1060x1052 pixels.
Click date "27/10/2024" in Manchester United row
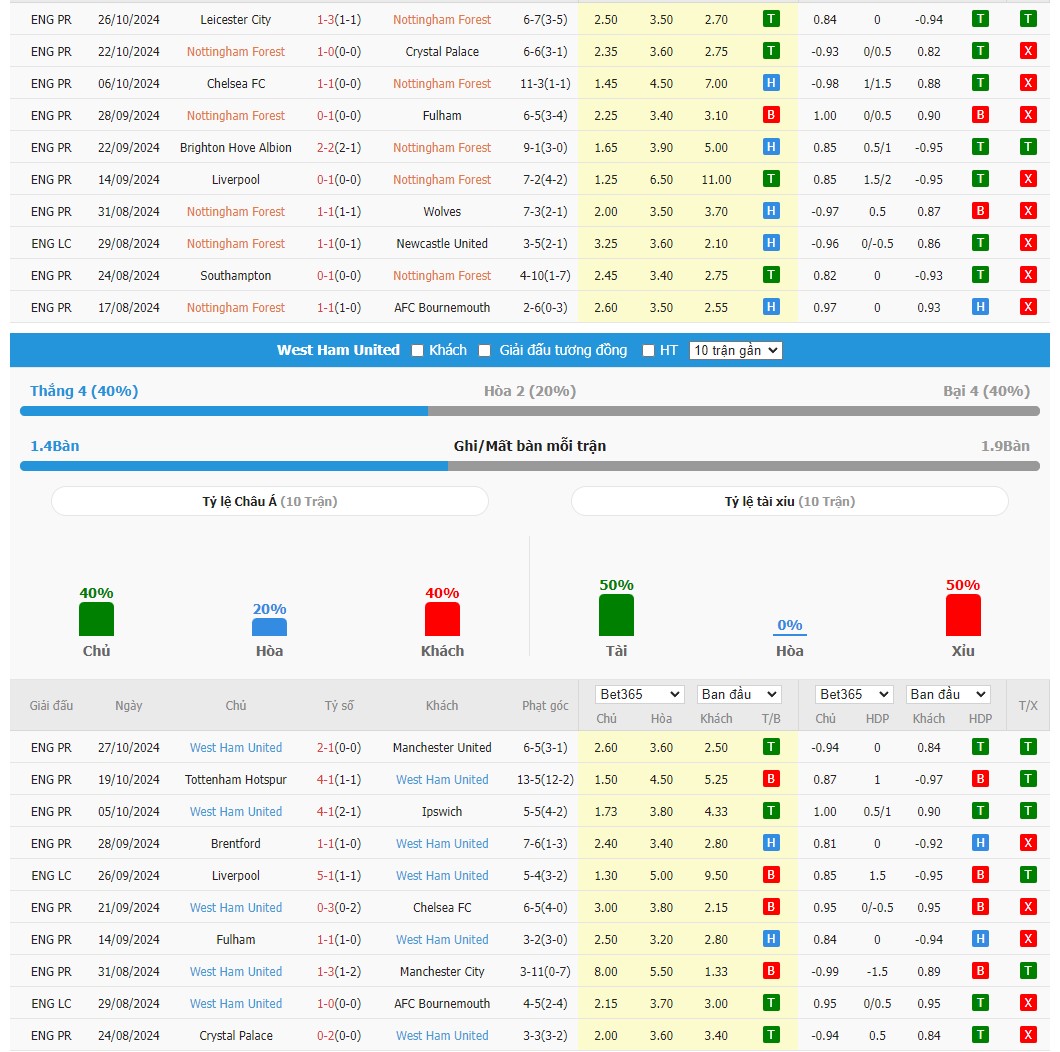128,748
